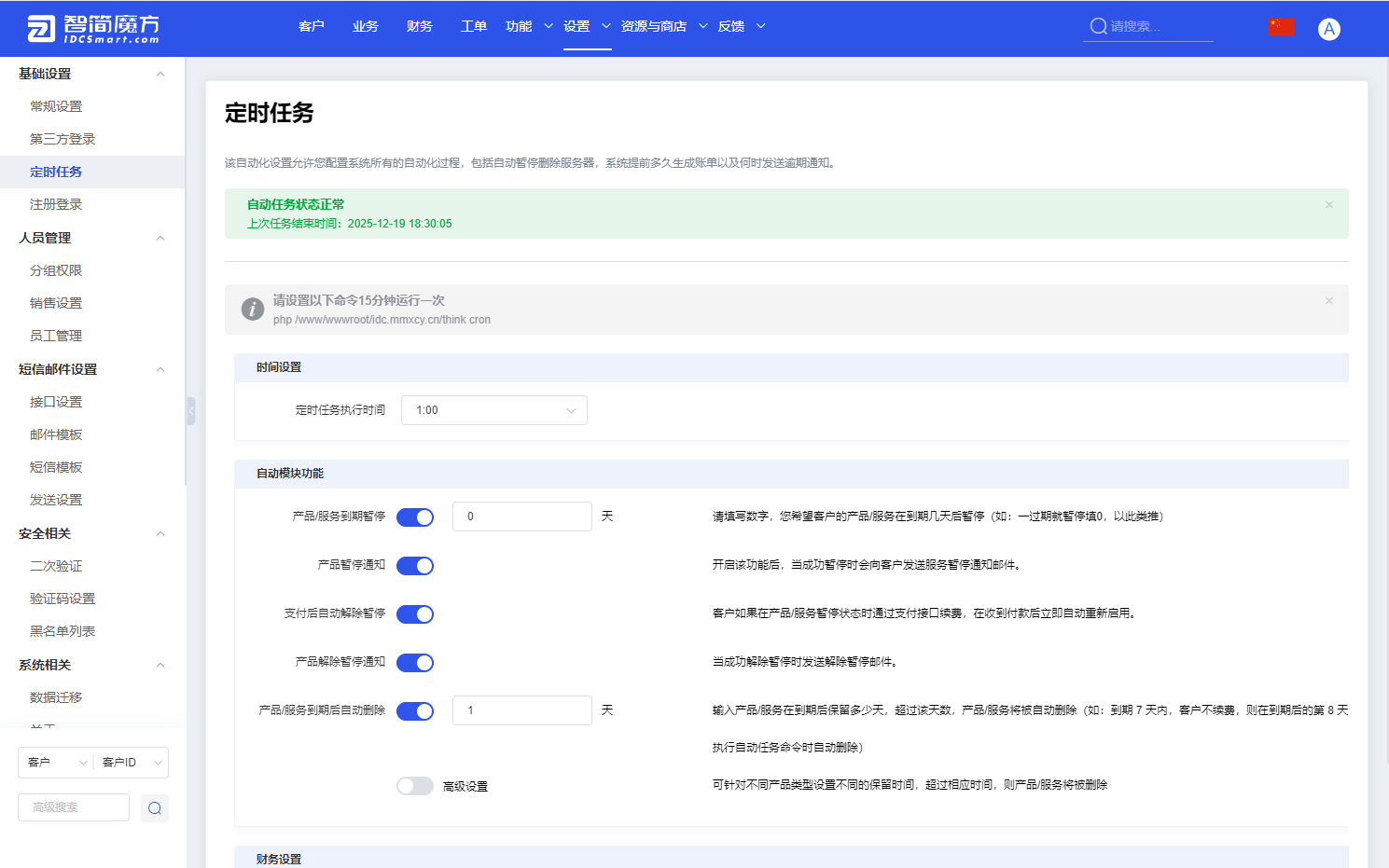Disable the 产品暂停通知 toggle

415,565
